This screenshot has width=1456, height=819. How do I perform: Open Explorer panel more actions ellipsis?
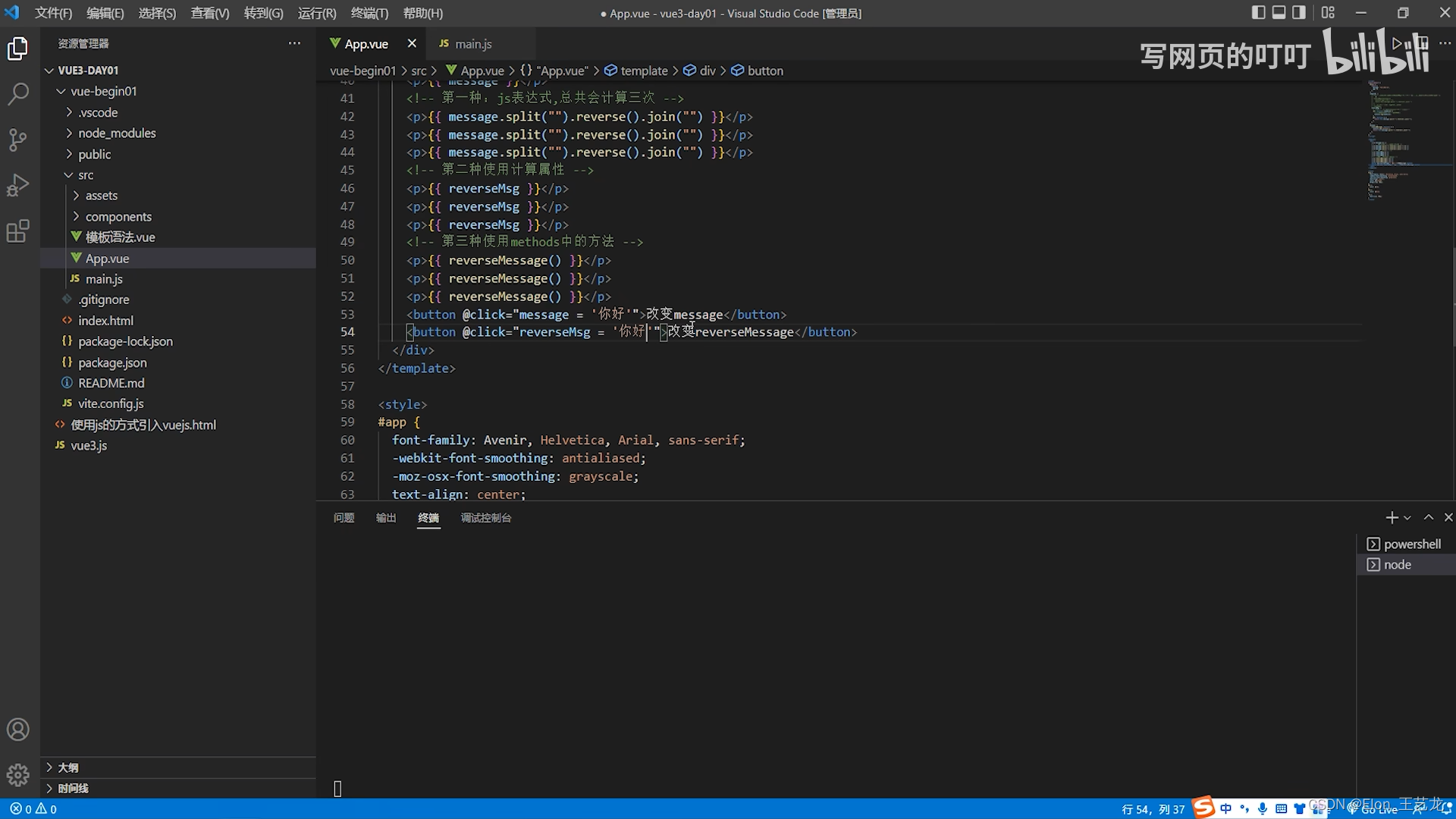point(294,43)
